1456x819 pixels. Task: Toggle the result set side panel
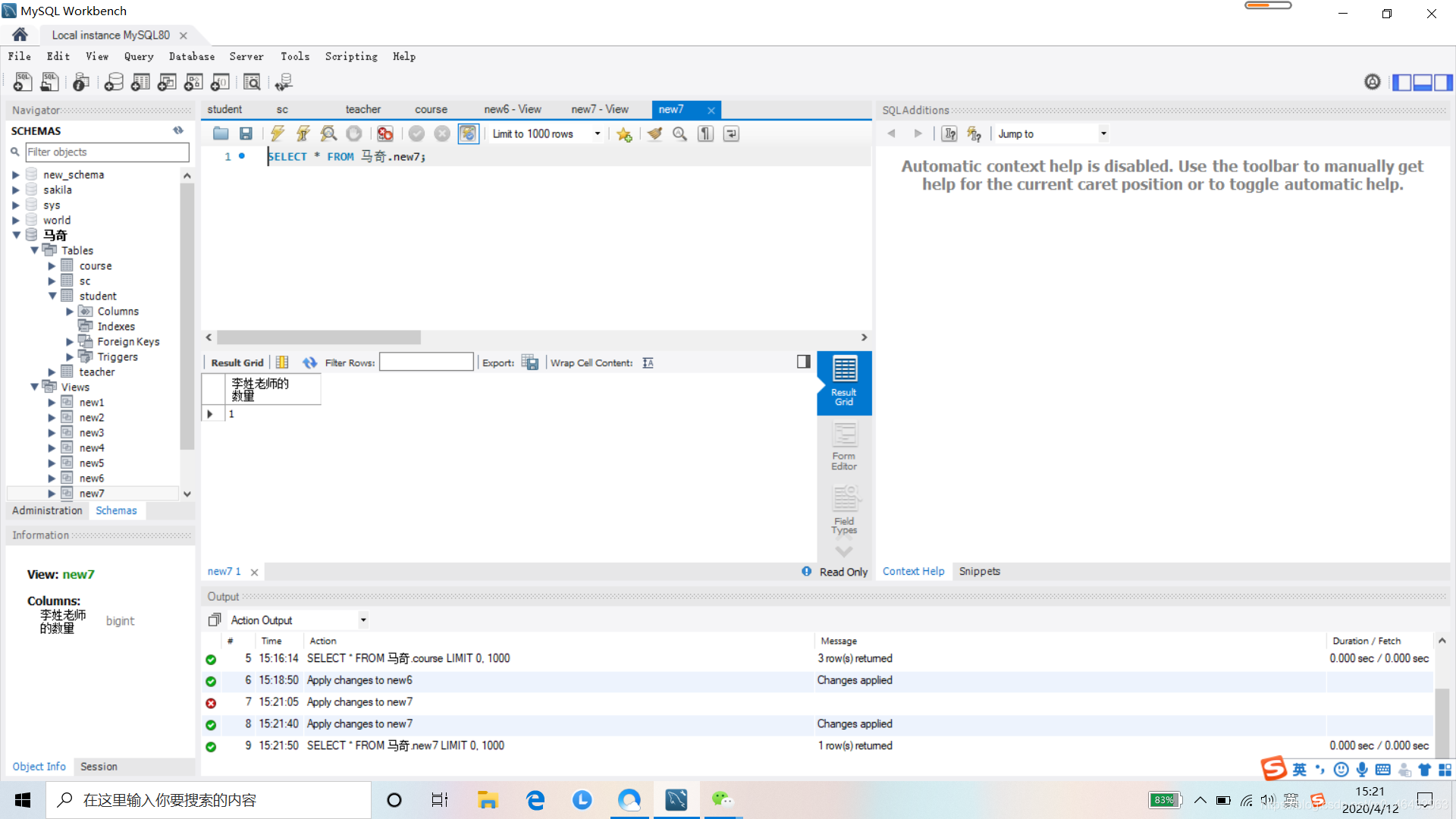point(804,362)
